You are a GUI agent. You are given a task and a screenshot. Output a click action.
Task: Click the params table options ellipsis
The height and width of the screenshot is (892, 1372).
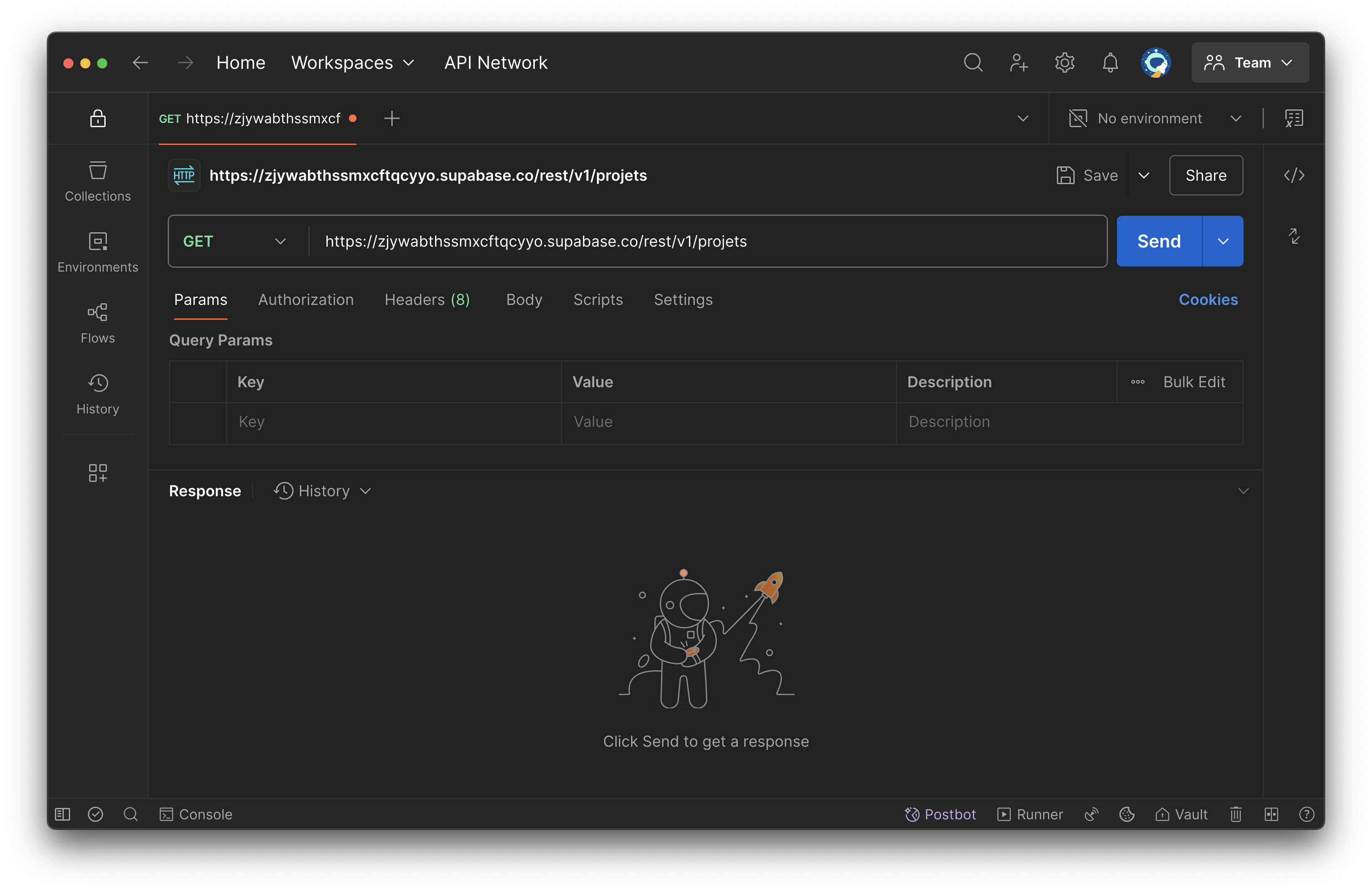[1138, 382]
